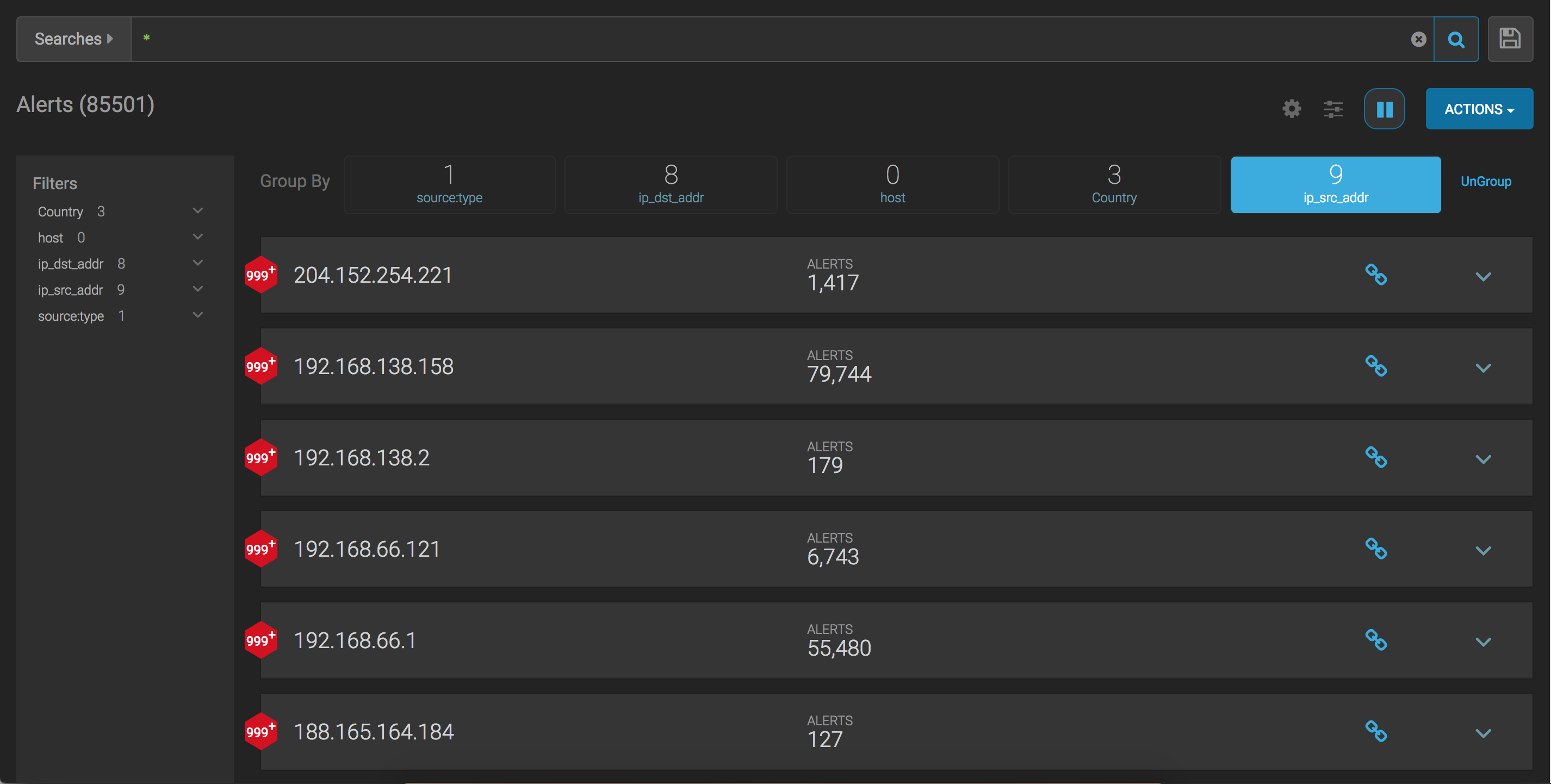Open the ACTIONS dropdown
Viewport: 1551px width, 784px height.
[1479, 109]
